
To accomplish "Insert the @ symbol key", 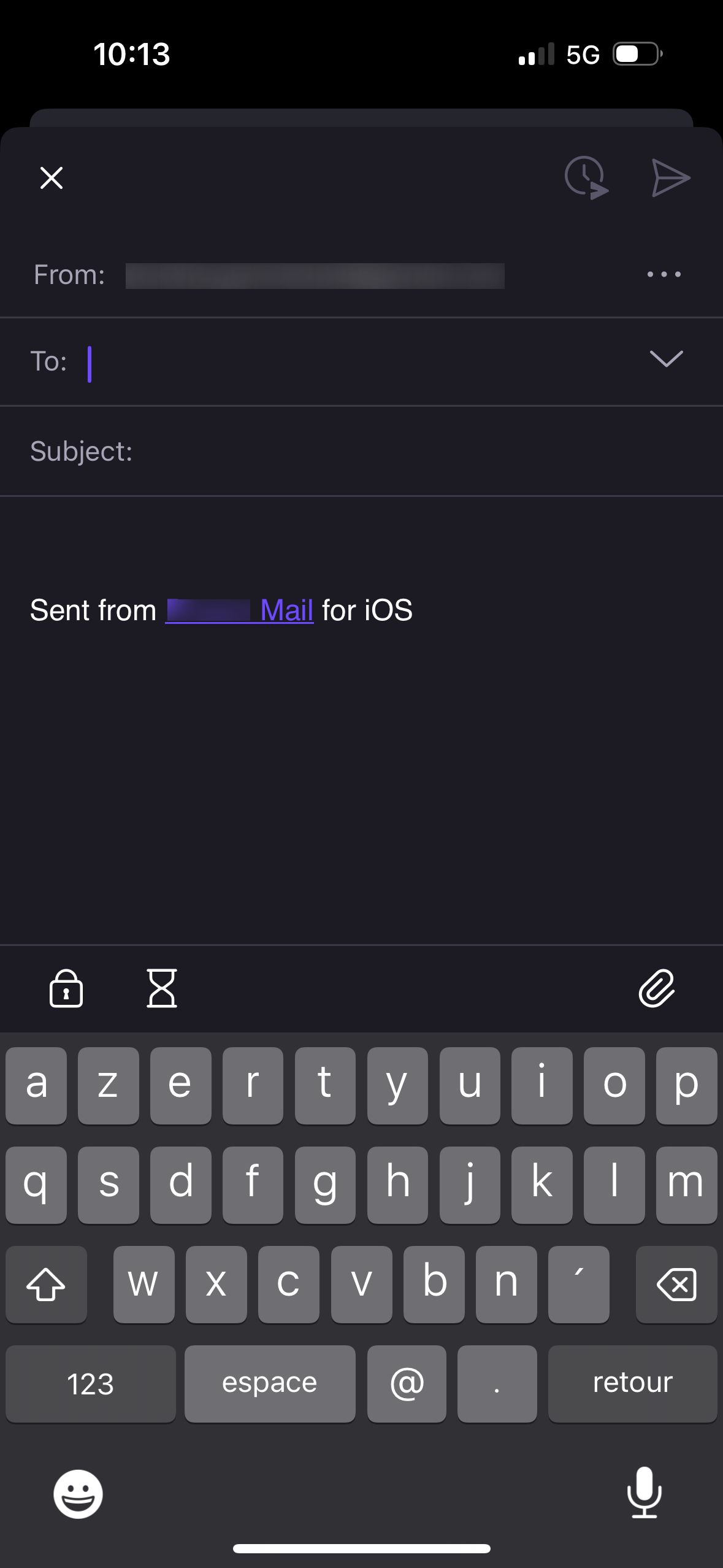I will pyautogui.click(x=407, y=1384).
